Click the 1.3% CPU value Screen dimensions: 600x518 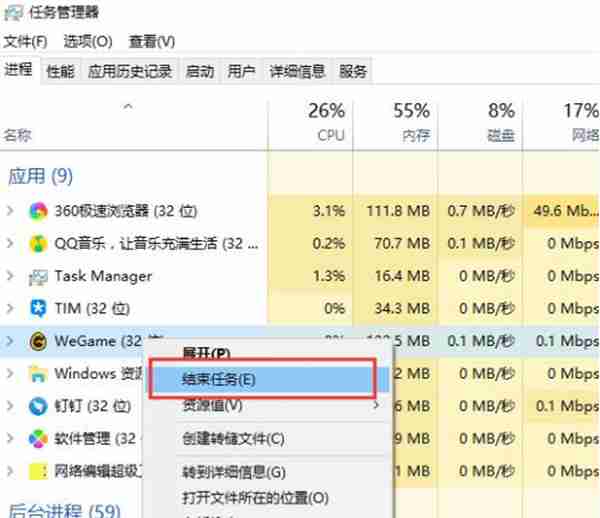pyautogui.click(x=329, y=276)
